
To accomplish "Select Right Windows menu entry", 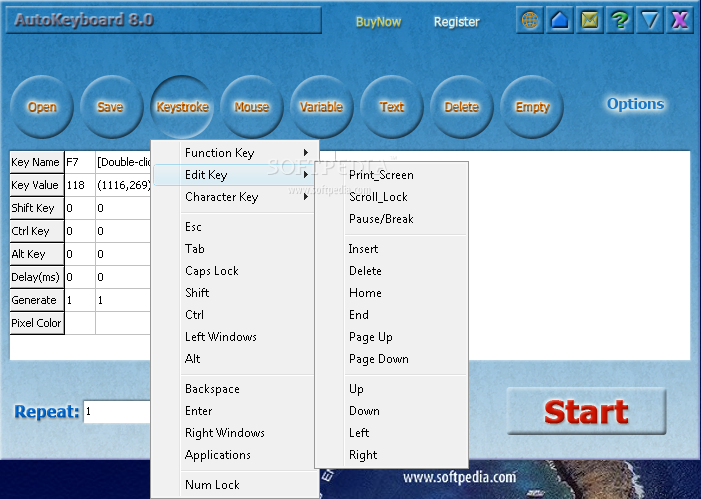I will (235, 433).
